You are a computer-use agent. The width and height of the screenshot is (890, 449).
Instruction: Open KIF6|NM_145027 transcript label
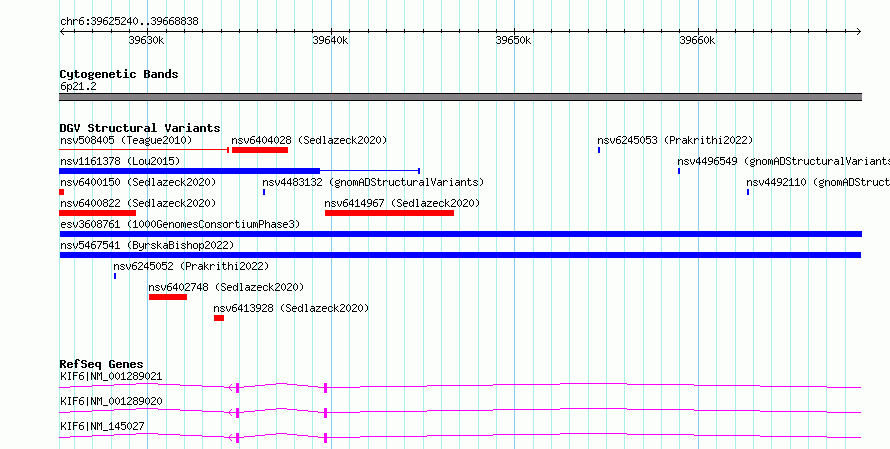(102, 426)
